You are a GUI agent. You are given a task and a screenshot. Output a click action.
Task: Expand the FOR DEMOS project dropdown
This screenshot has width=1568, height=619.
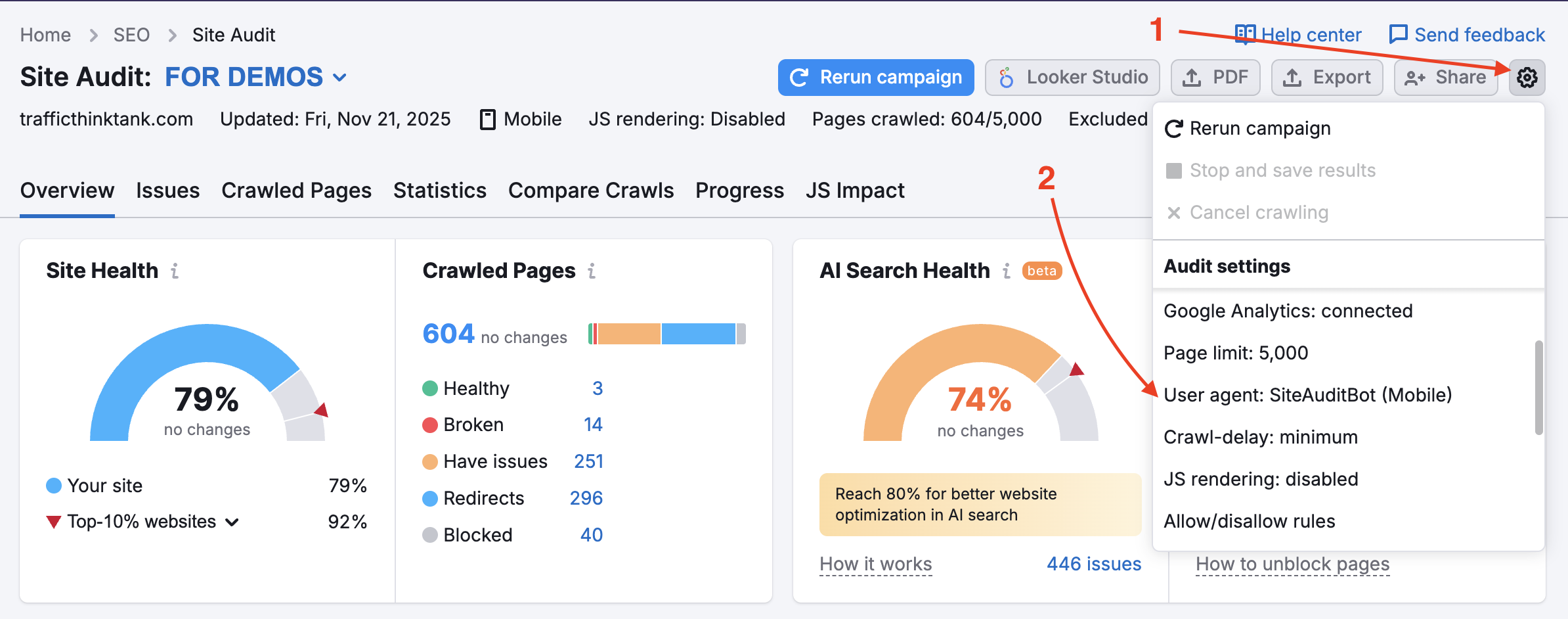coord(339,78)
